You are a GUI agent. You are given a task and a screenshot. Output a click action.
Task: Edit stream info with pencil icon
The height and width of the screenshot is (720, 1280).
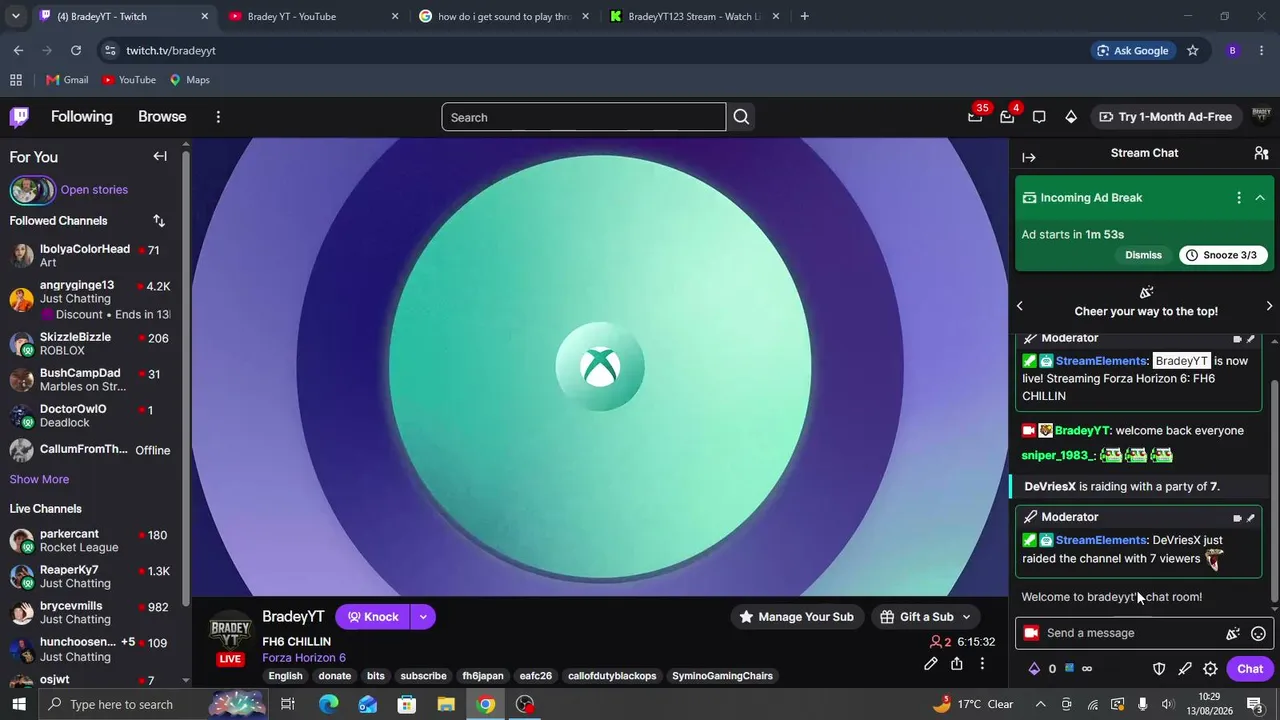coord(931,664)
